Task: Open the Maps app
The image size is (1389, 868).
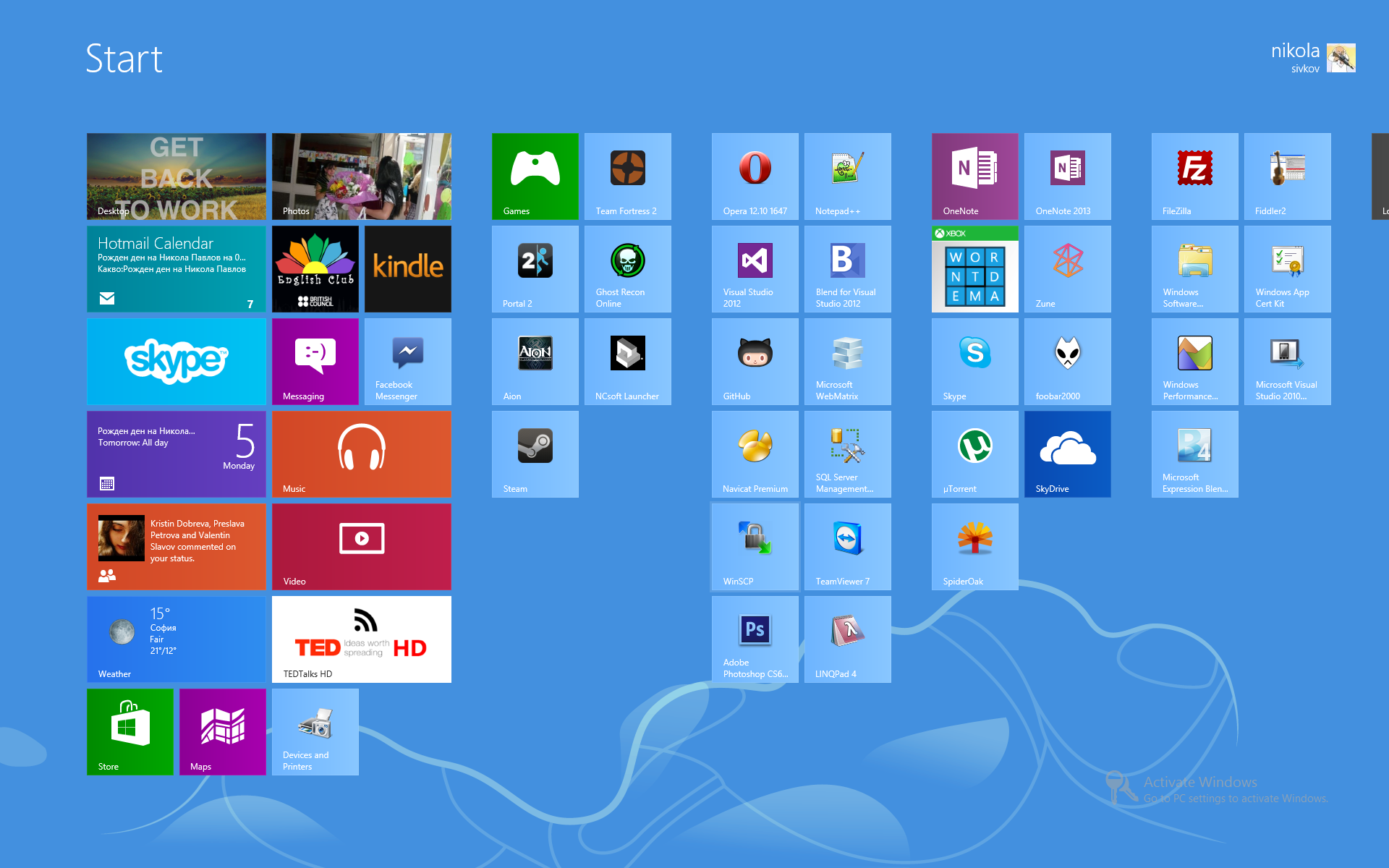Action: point(223,732)
